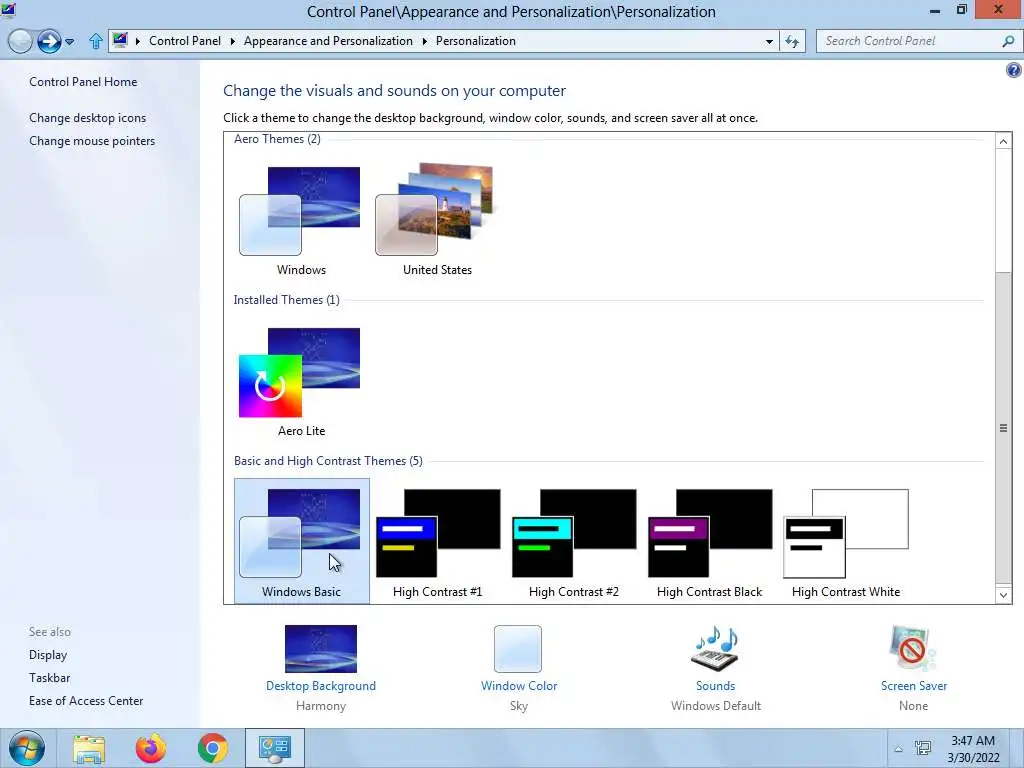
Task: Click the window title bar system icon
Action: point(8,10)
